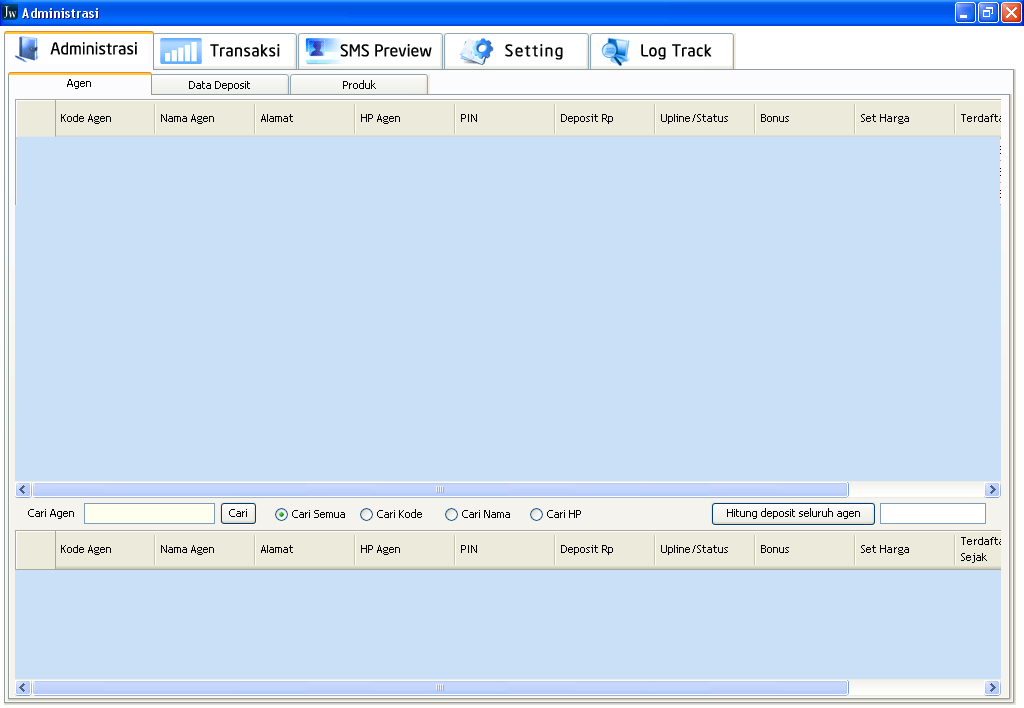Screen dimensions: 1024x708
Task: Click lower table Terdaftar Sejak column header
Action: point(978,549)
